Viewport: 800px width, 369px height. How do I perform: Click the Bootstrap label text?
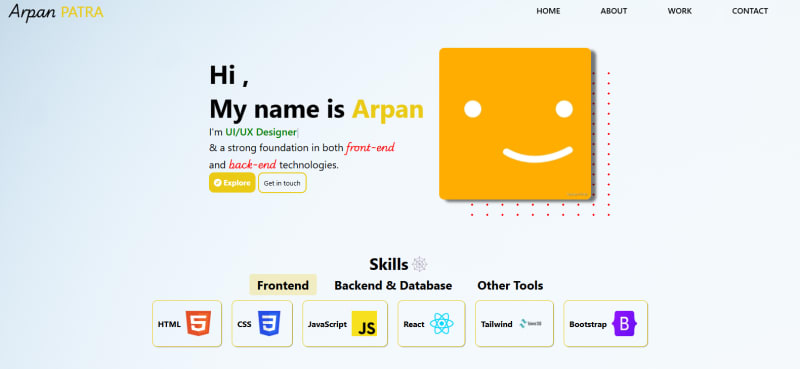click(x=588, y=324)
